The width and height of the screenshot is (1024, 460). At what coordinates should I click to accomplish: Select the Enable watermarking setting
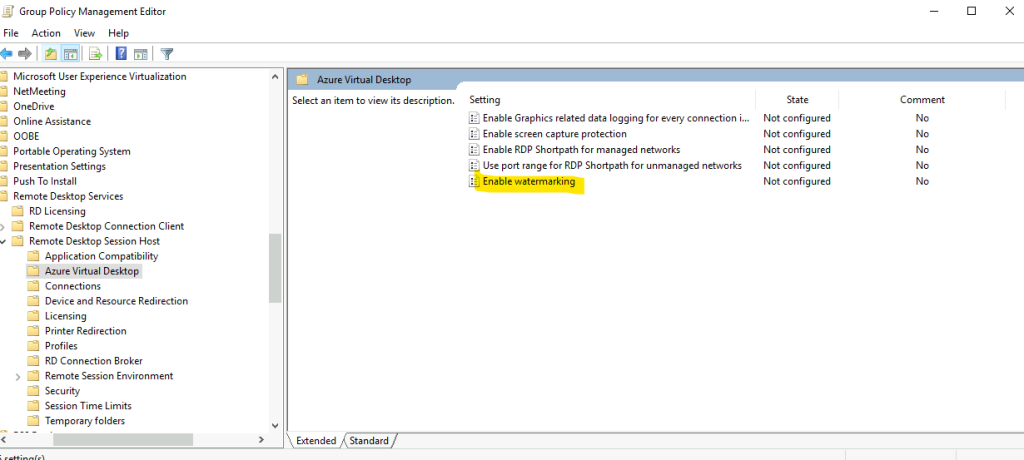528,181
